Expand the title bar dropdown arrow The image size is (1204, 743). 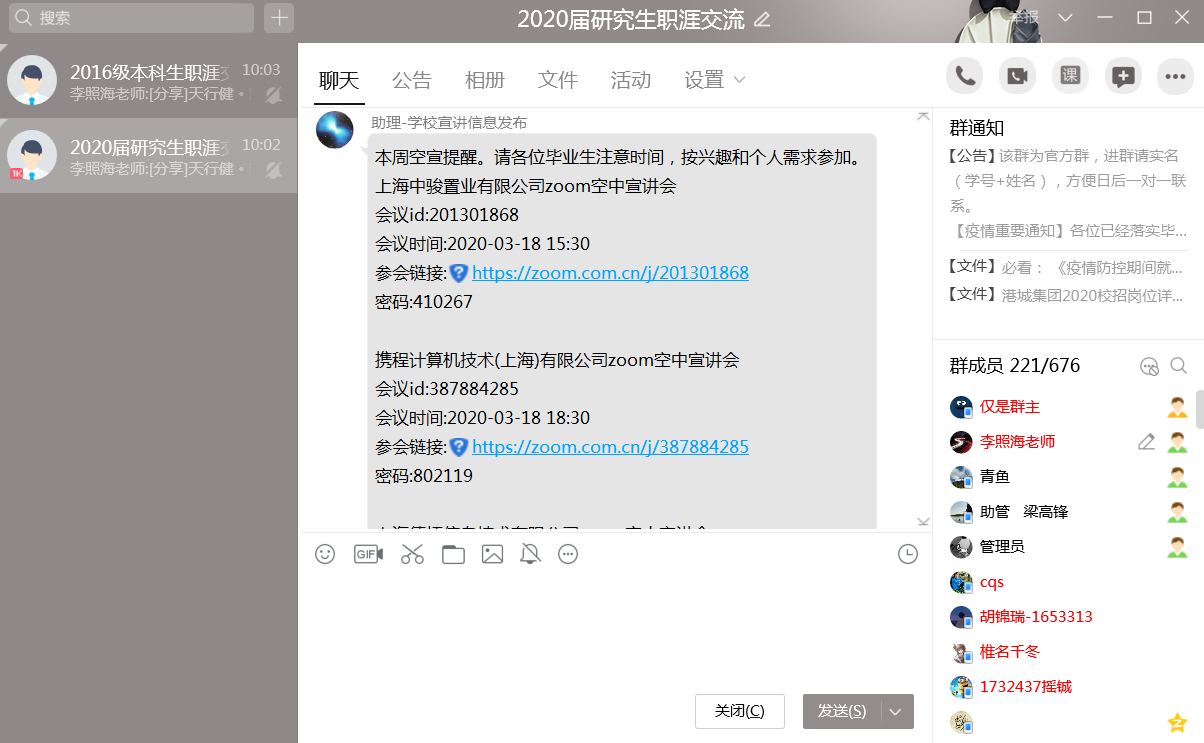tap(1065, 18)
